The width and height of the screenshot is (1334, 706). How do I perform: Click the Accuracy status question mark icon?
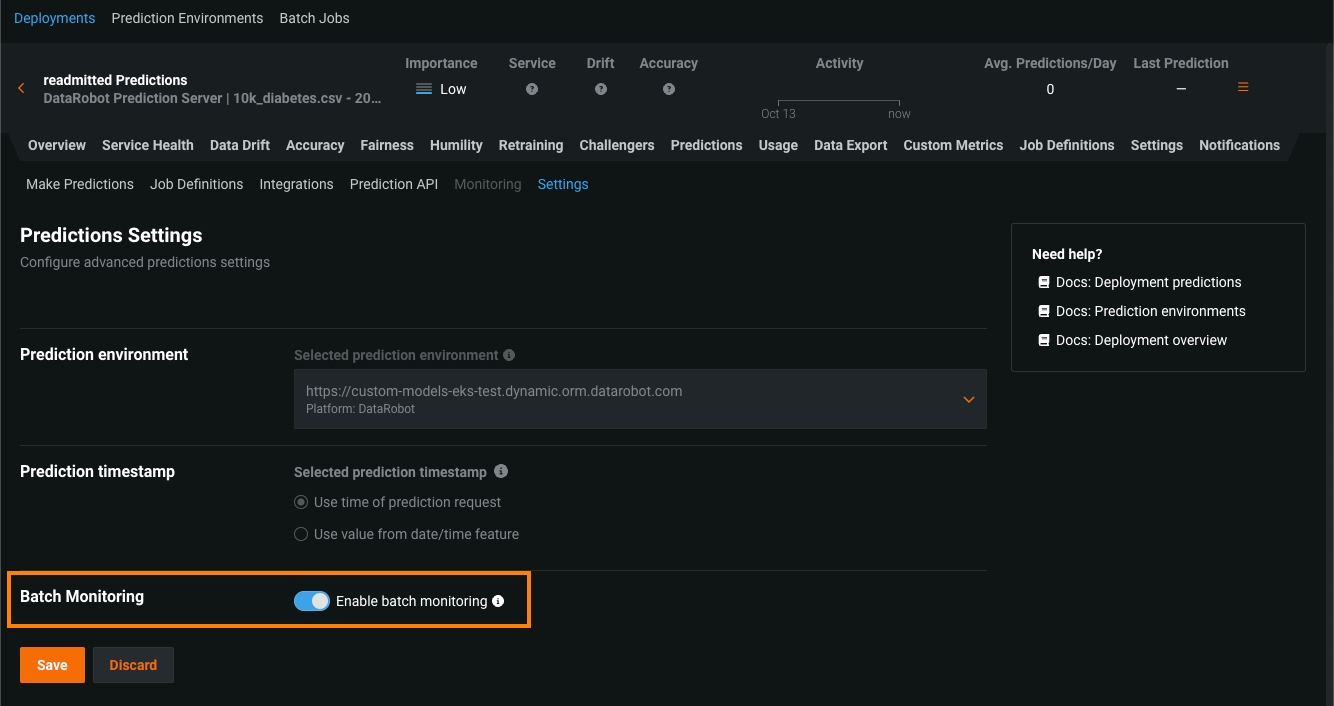[669, 89]
